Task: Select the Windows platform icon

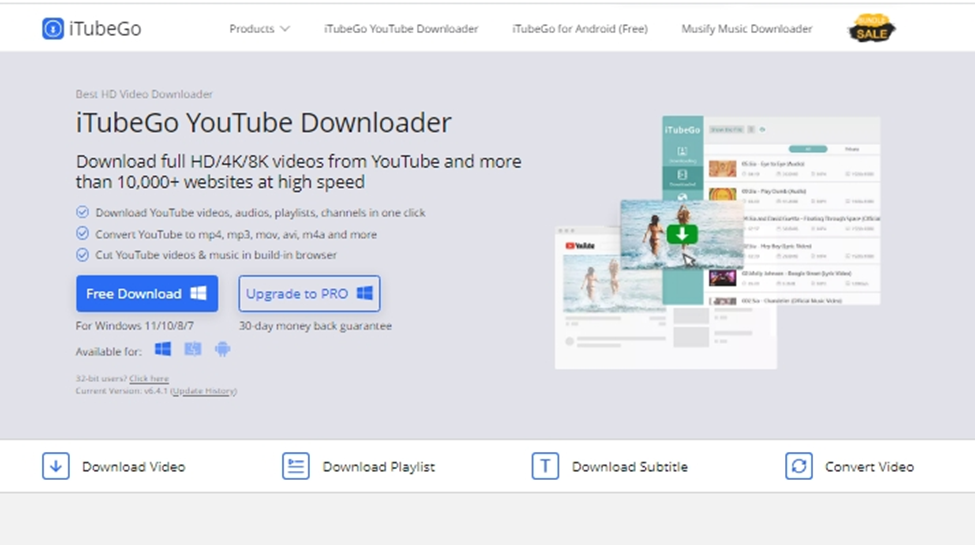Action: tap(163, 349)
